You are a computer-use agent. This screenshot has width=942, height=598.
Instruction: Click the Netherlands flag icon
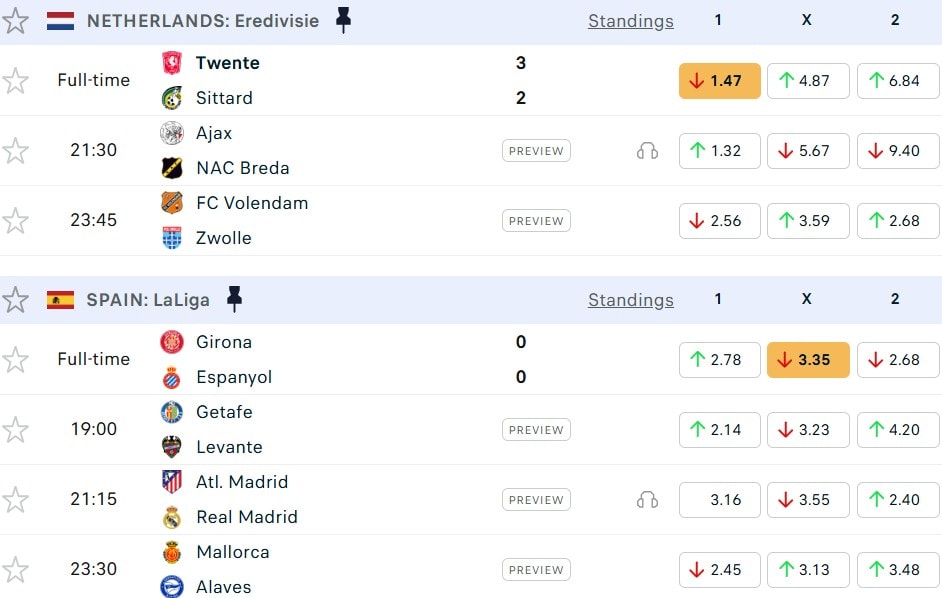coord(61,21)
